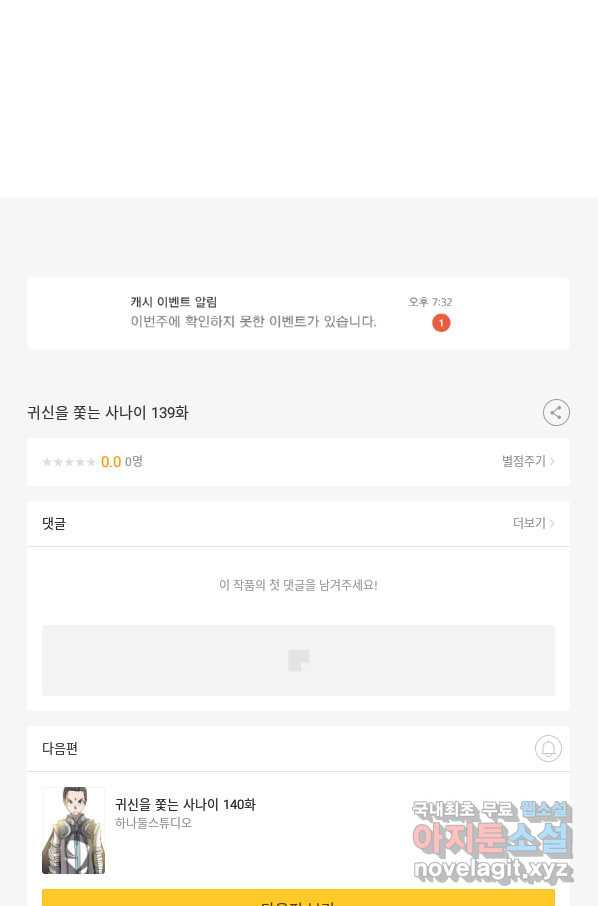Open 귀신을 쫓는 사나이 140화 title link
The height and width of the screenshot is (906, 598).
pos(185,804)
